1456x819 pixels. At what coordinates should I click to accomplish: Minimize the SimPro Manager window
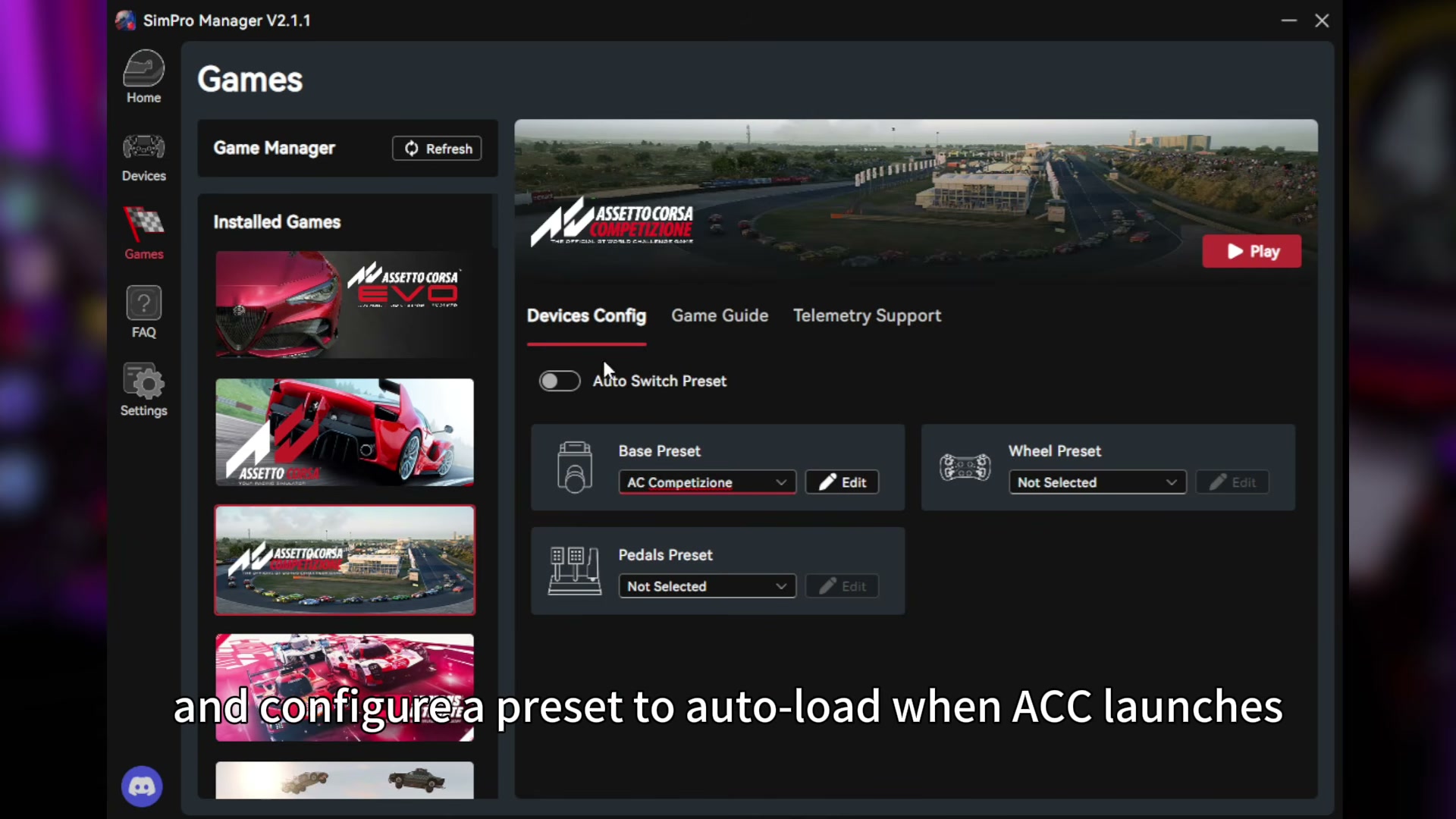(x=1288, y=20)
